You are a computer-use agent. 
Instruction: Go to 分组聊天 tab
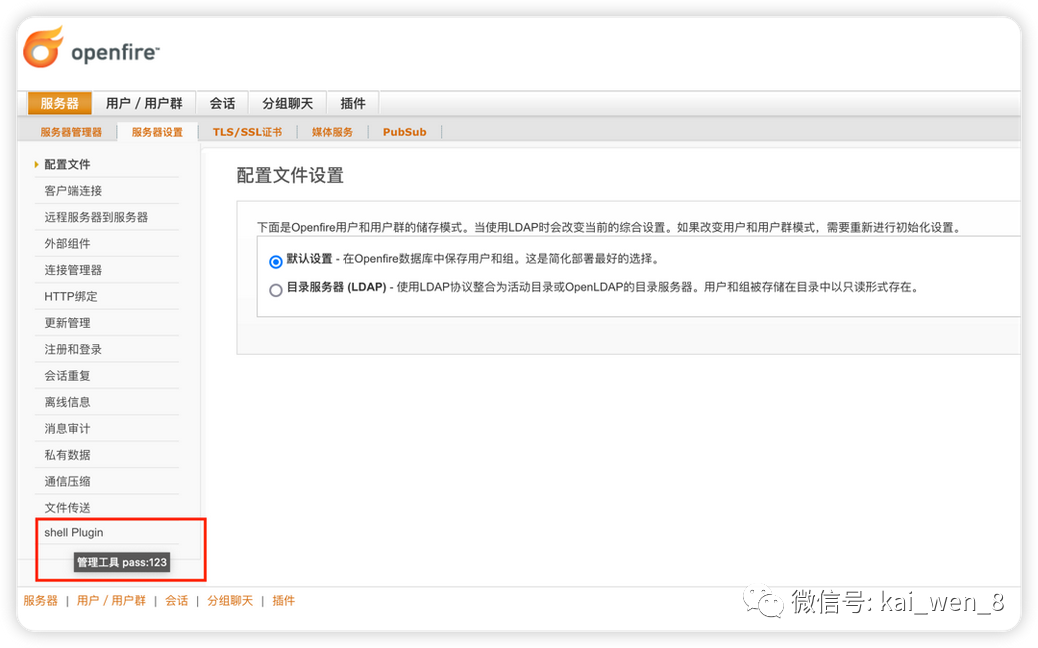click(287, 103)
